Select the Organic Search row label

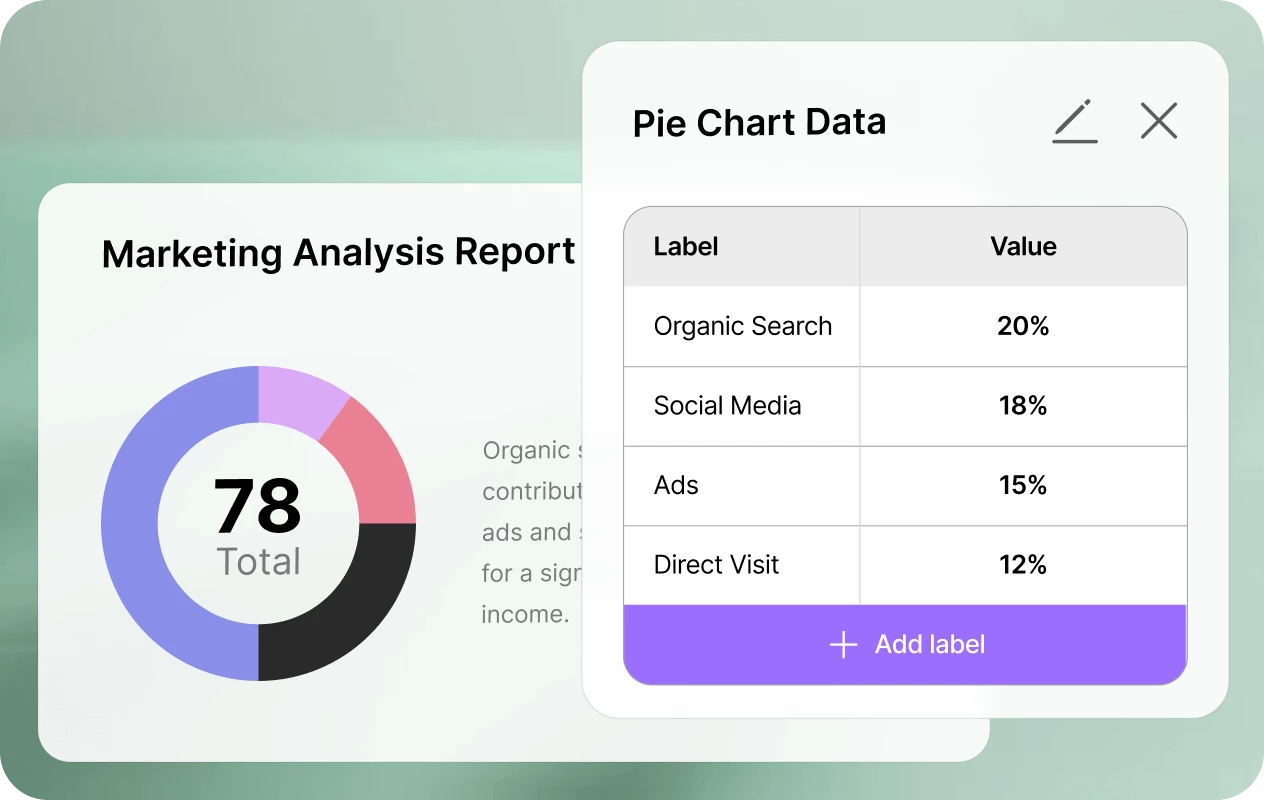(742, 326)
